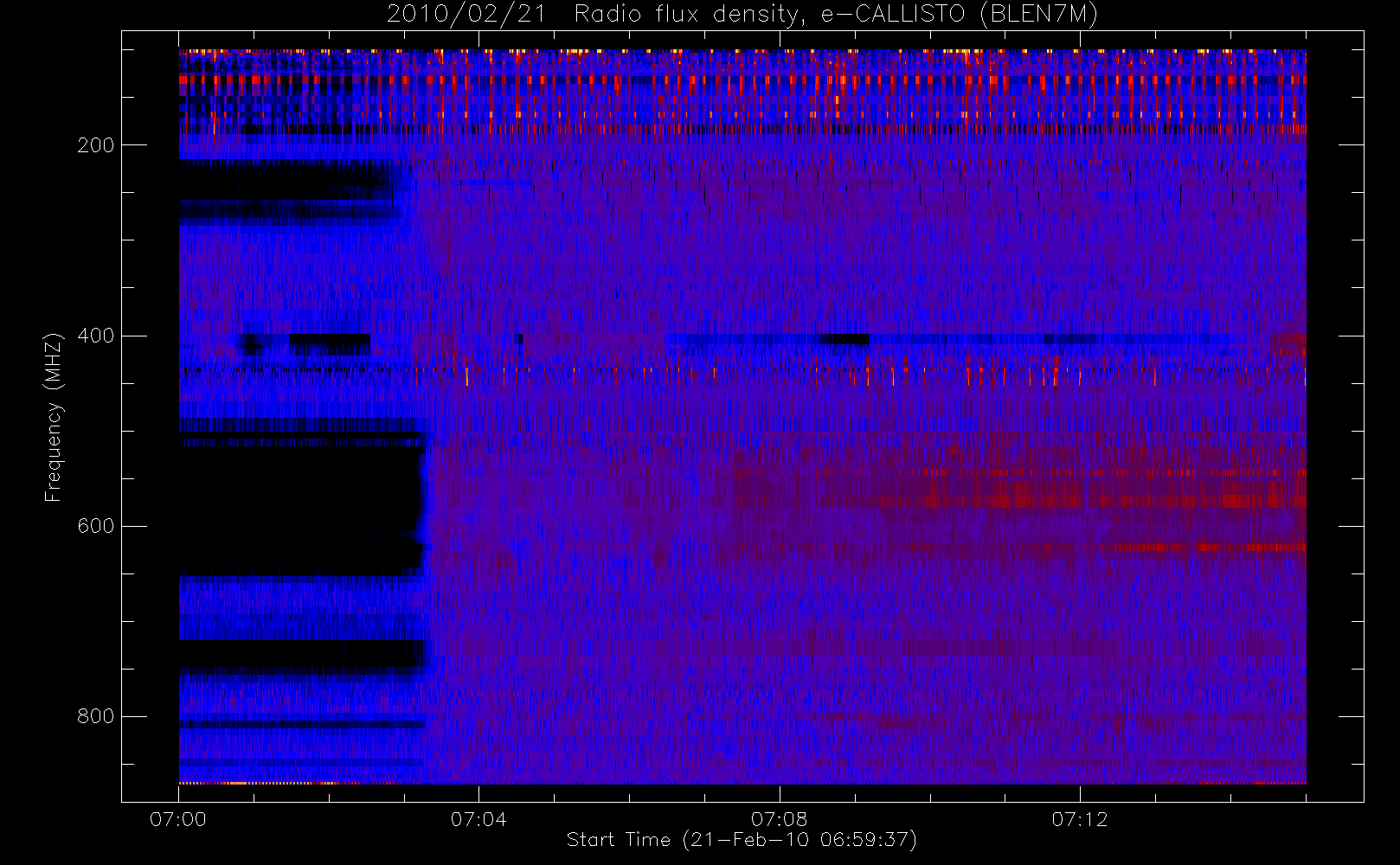Click the 200 frequency tick label
This screenshot has width=1400, height=865.
tap(96, 145)
